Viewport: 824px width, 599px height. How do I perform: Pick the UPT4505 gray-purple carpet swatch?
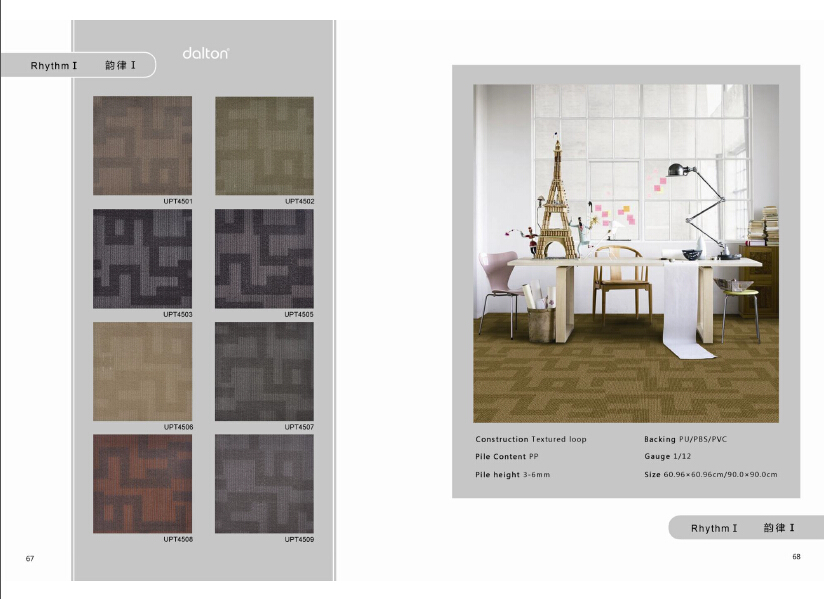pos(264,258)
